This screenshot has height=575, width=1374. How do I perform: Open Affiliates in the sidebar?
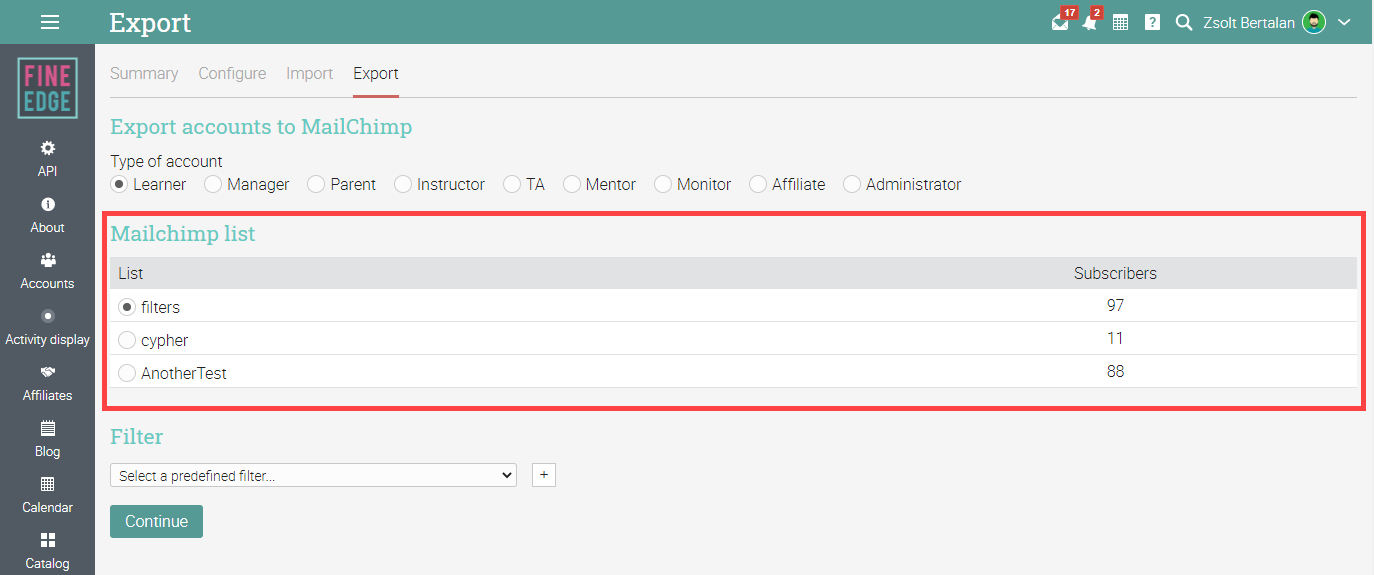pos(47,383)
